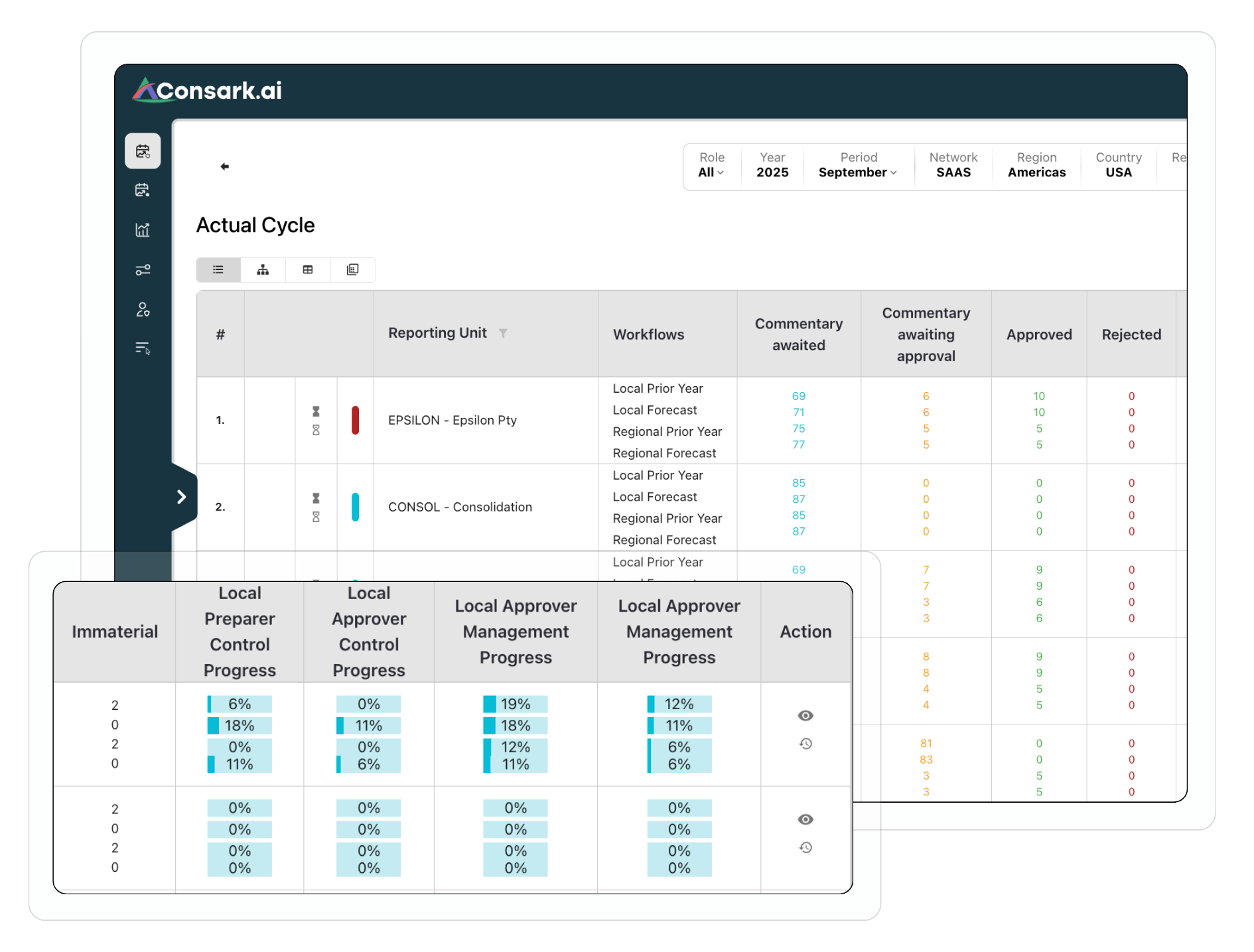Select the list view tab in Actual Cycle
This screenshot has width=1254, height=952.
tap(218, 269)
